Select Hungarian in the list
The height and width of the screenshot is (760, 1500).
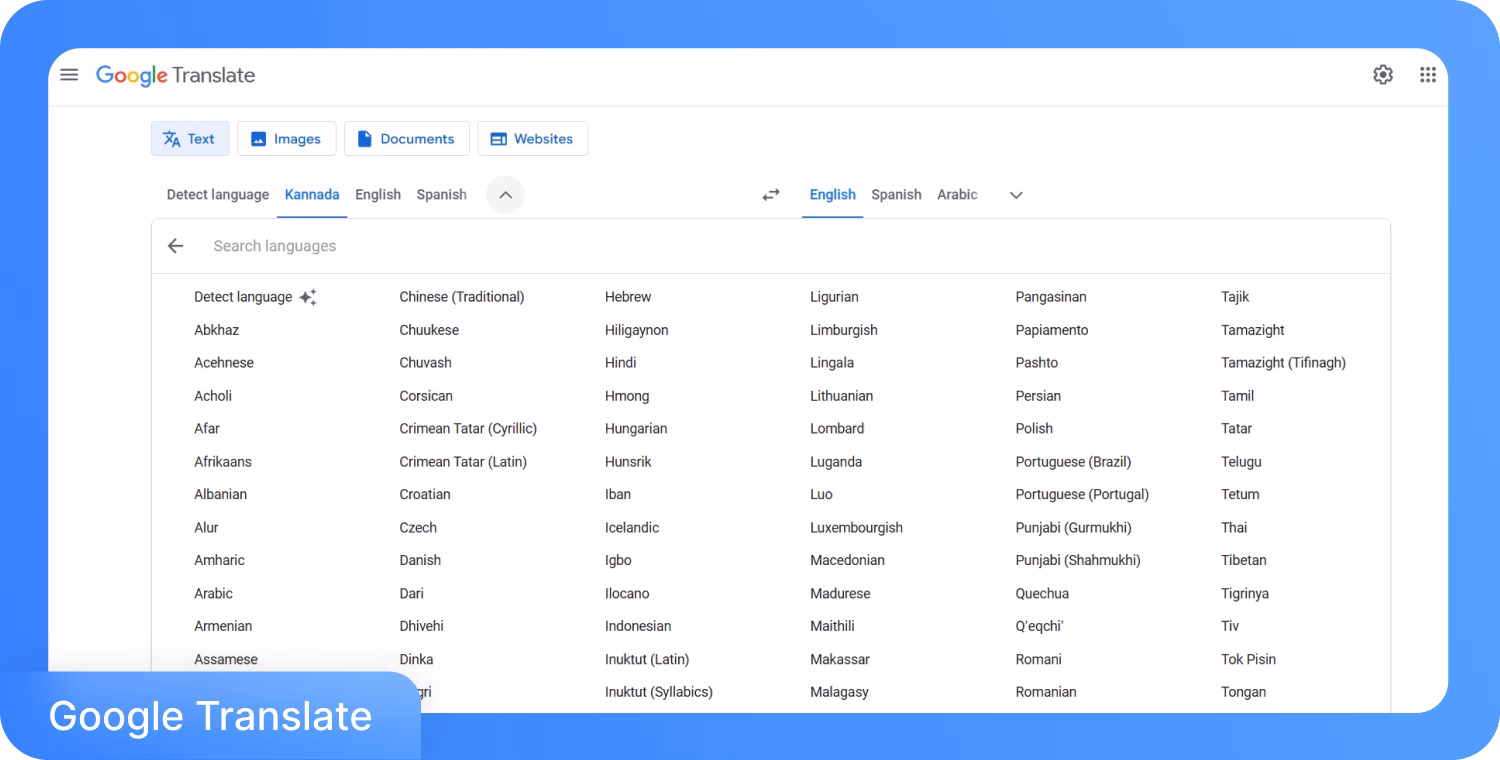pyautogui.click(x=636, y=429)
